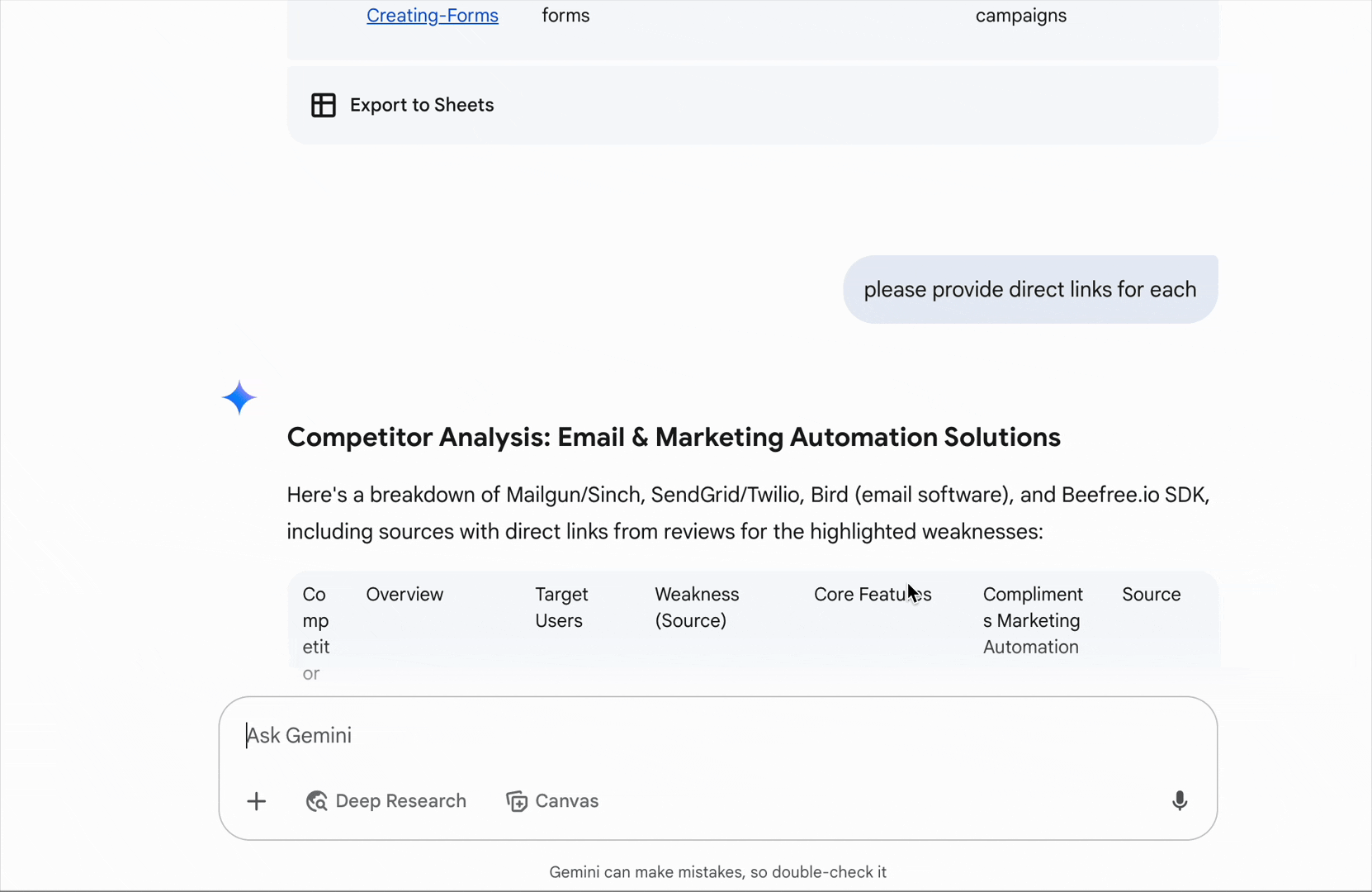Click the Compliments Marketing Automation column header
Image resolution: width=1372 pixels, height=892 pixels.
tap(1033, 621)
